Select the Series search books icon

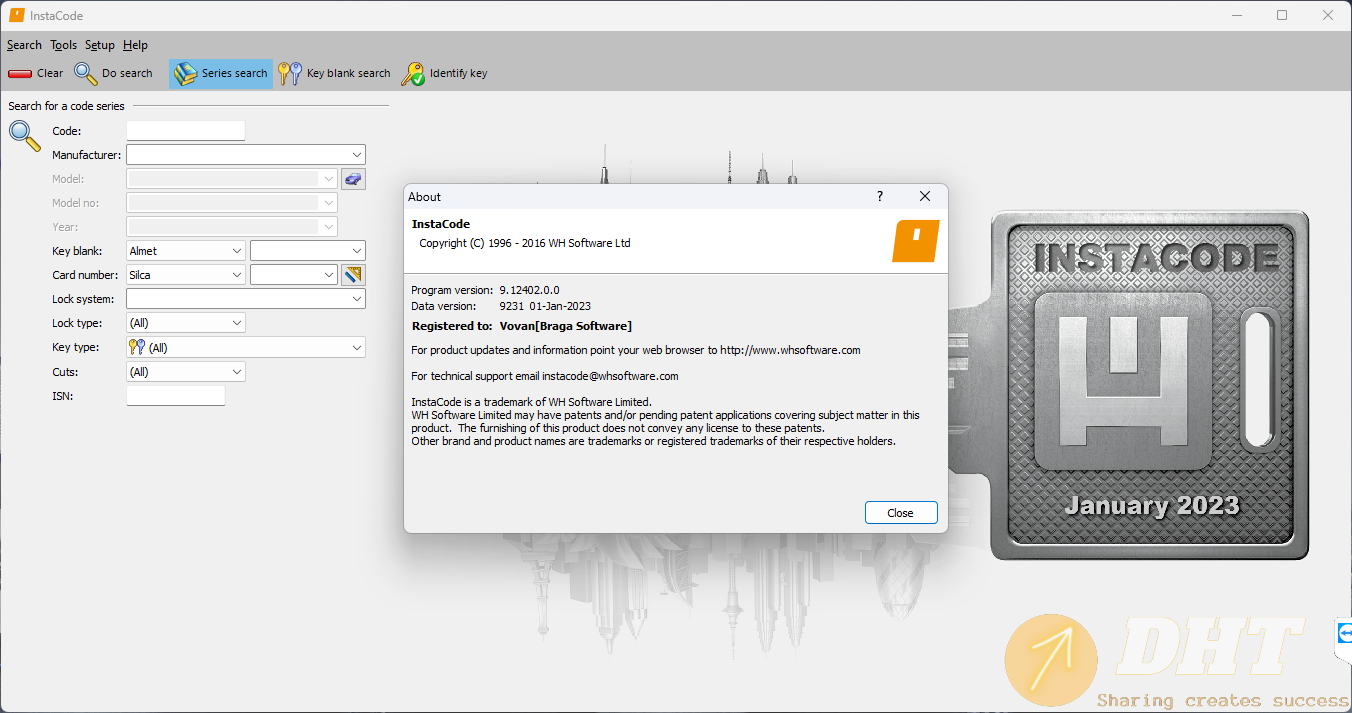coord(186,73)
